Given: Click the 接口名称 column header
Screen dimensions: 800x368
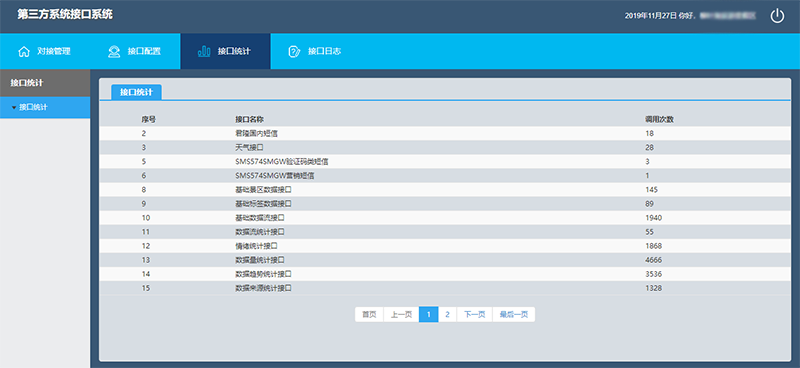Looking at the screenshot, I should point(249,119).
